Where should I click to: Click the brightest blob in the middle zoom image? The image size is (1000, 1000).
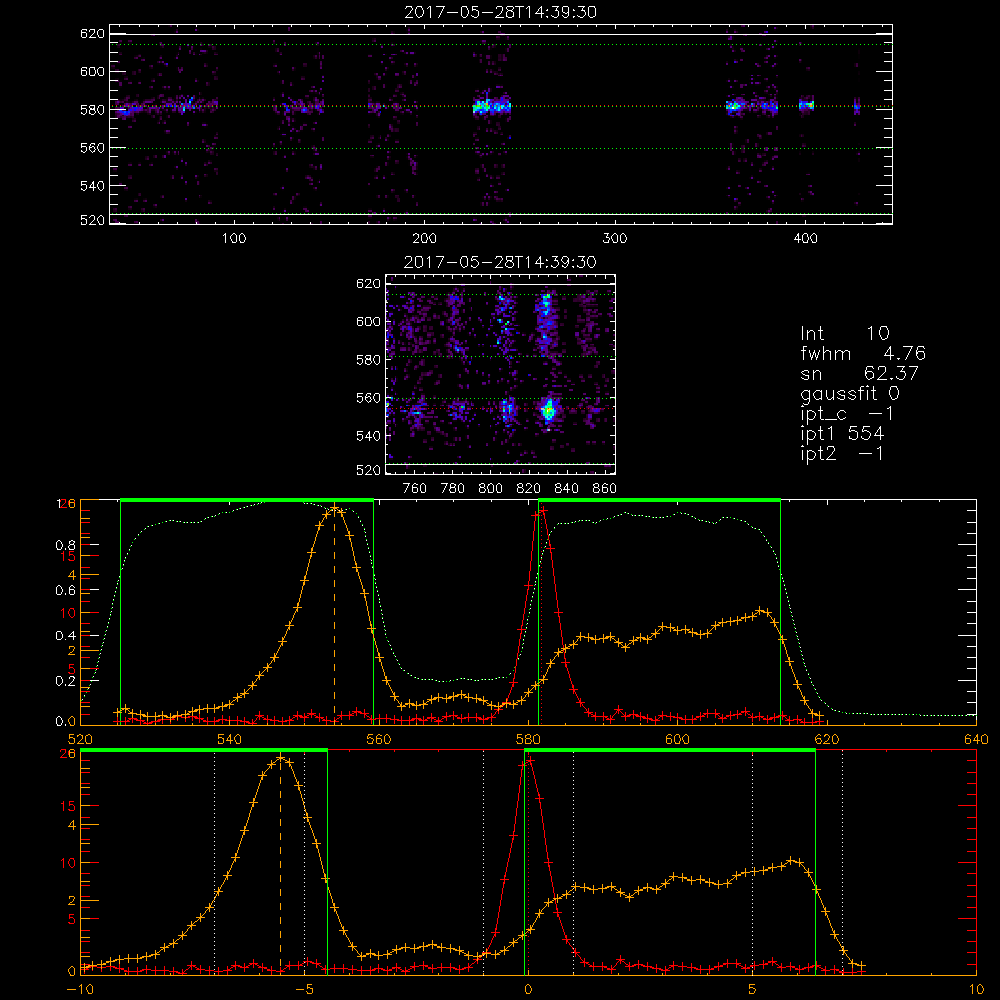pos(548,410)
